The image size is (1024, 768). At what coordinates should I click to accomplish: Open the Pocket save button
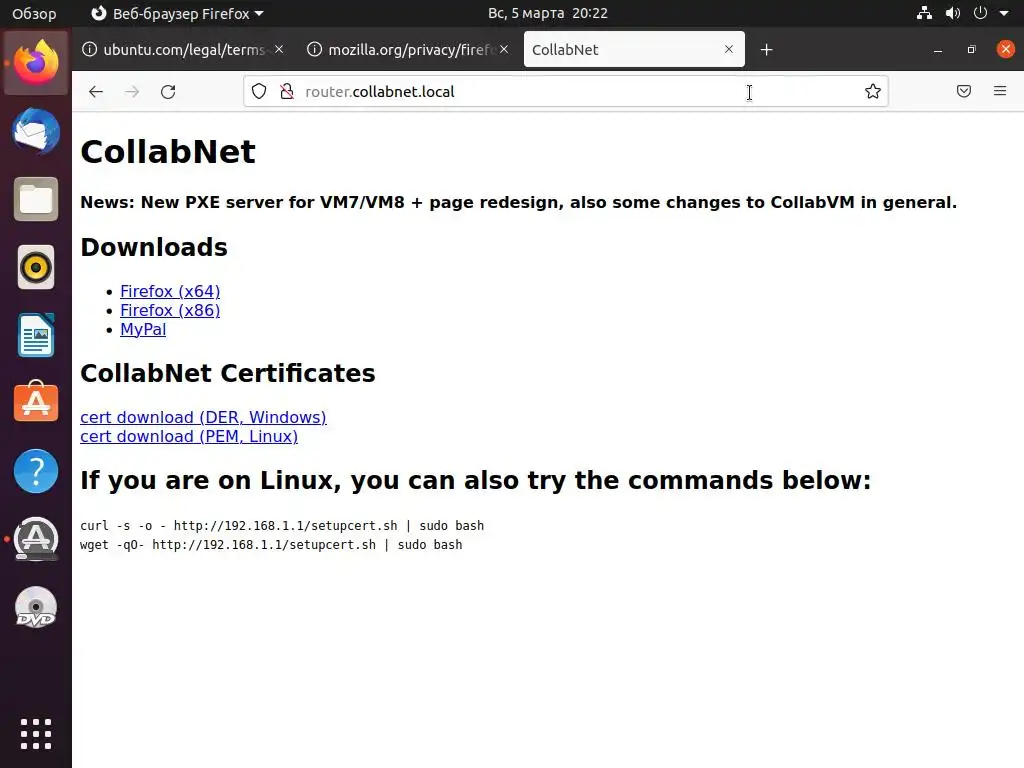(964, 91)
